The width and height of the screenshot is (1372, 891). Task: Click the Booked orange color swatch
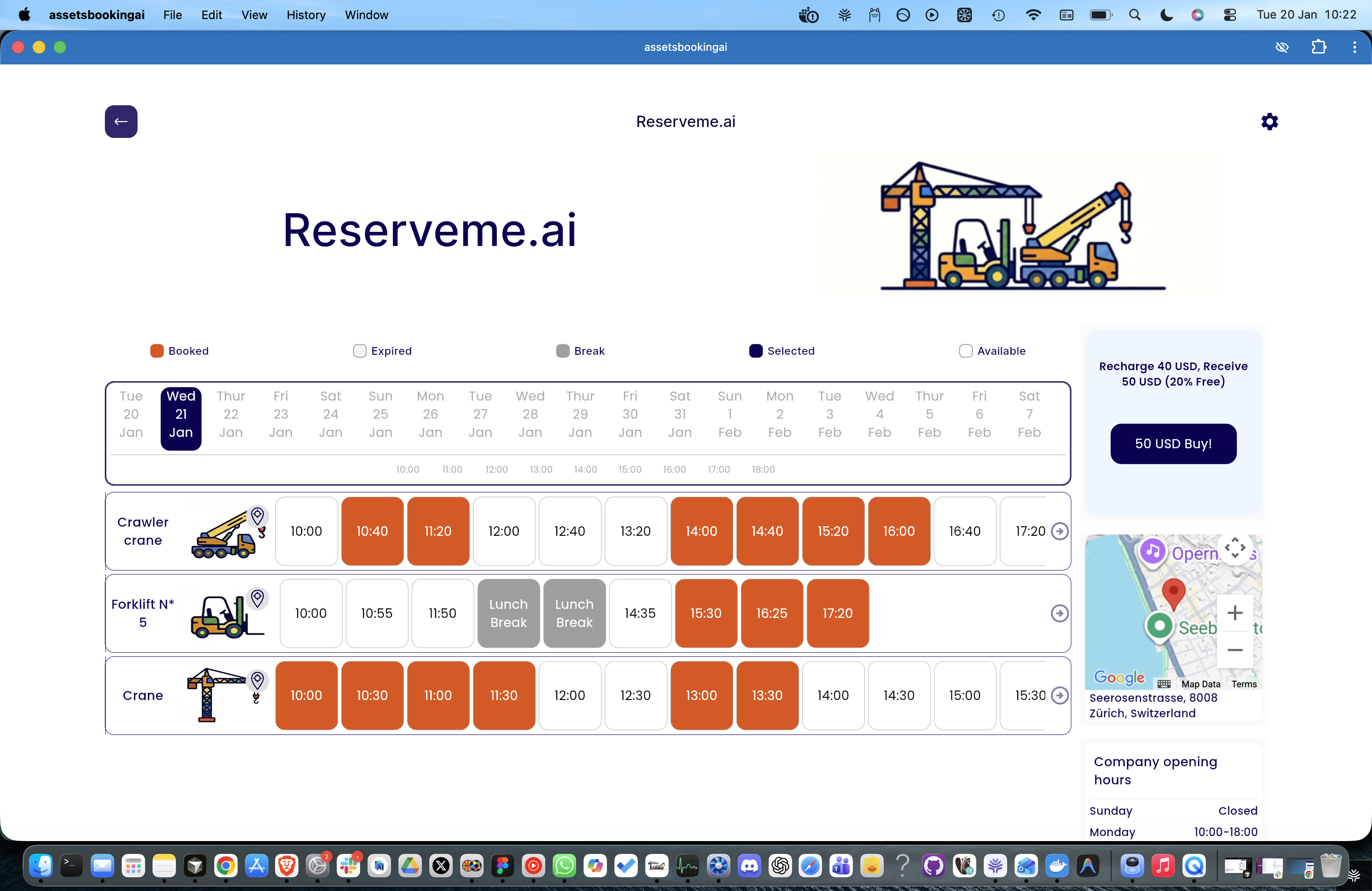coord(156,351)
